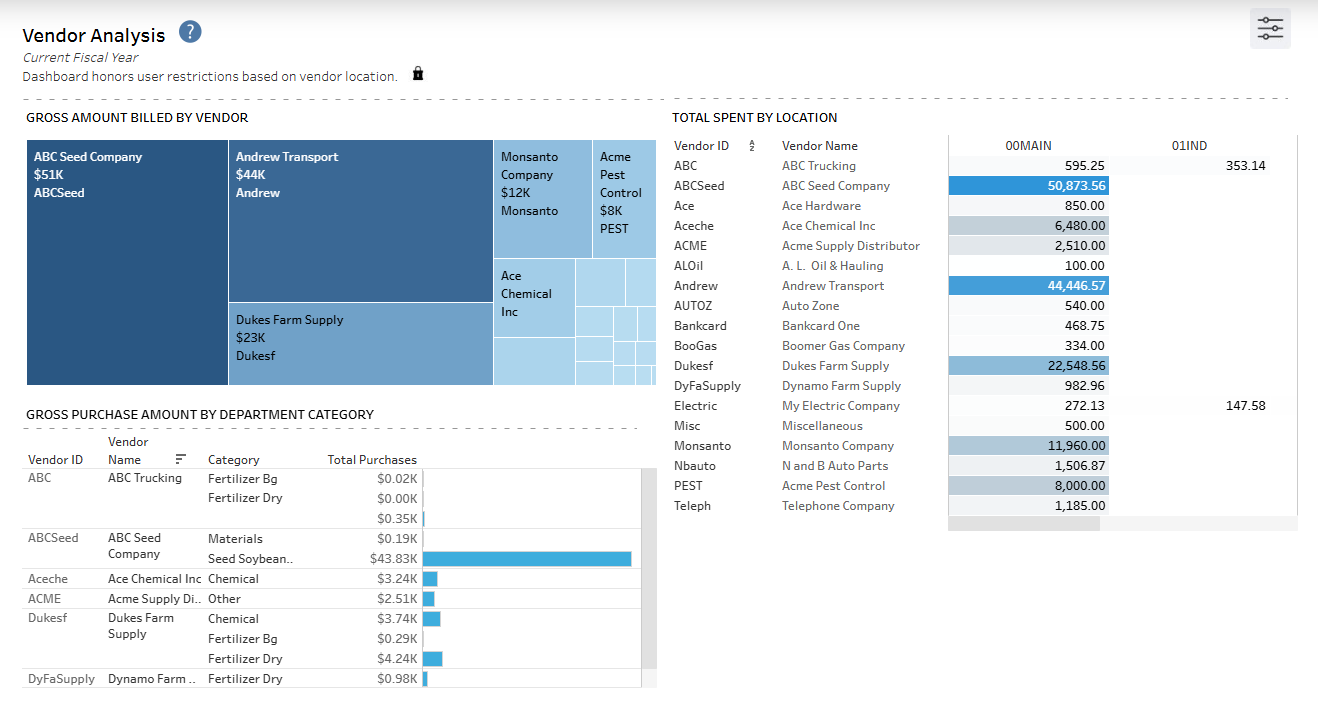Image resolution: width=1318 pixels, height=704 pixels.
Task: Click the Bankcard One vendor name
Action: click(x=820, y=326)
